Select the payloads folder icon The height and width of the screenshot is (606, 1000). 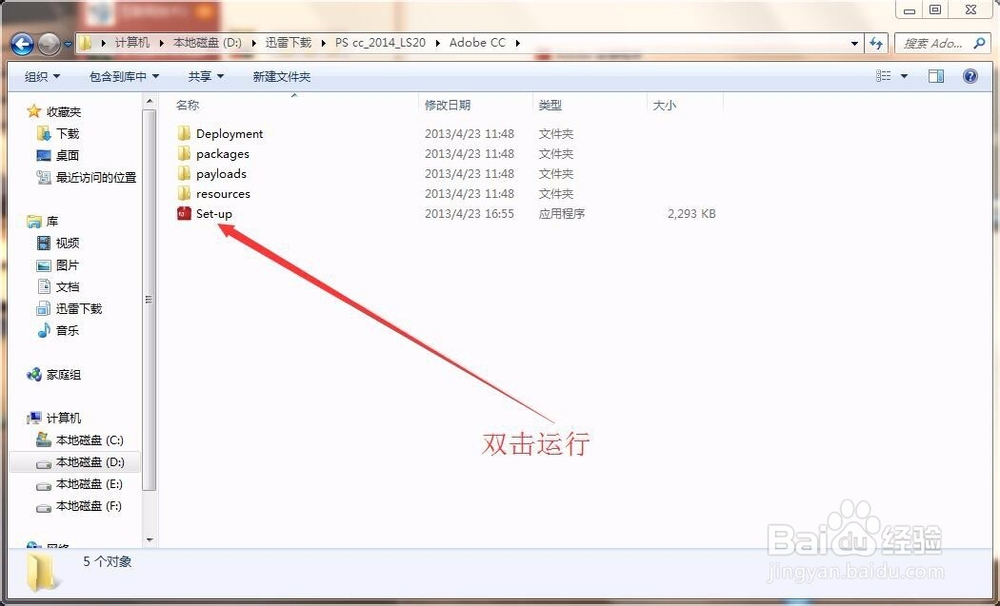pyautogui.click(x=184, y=173)
